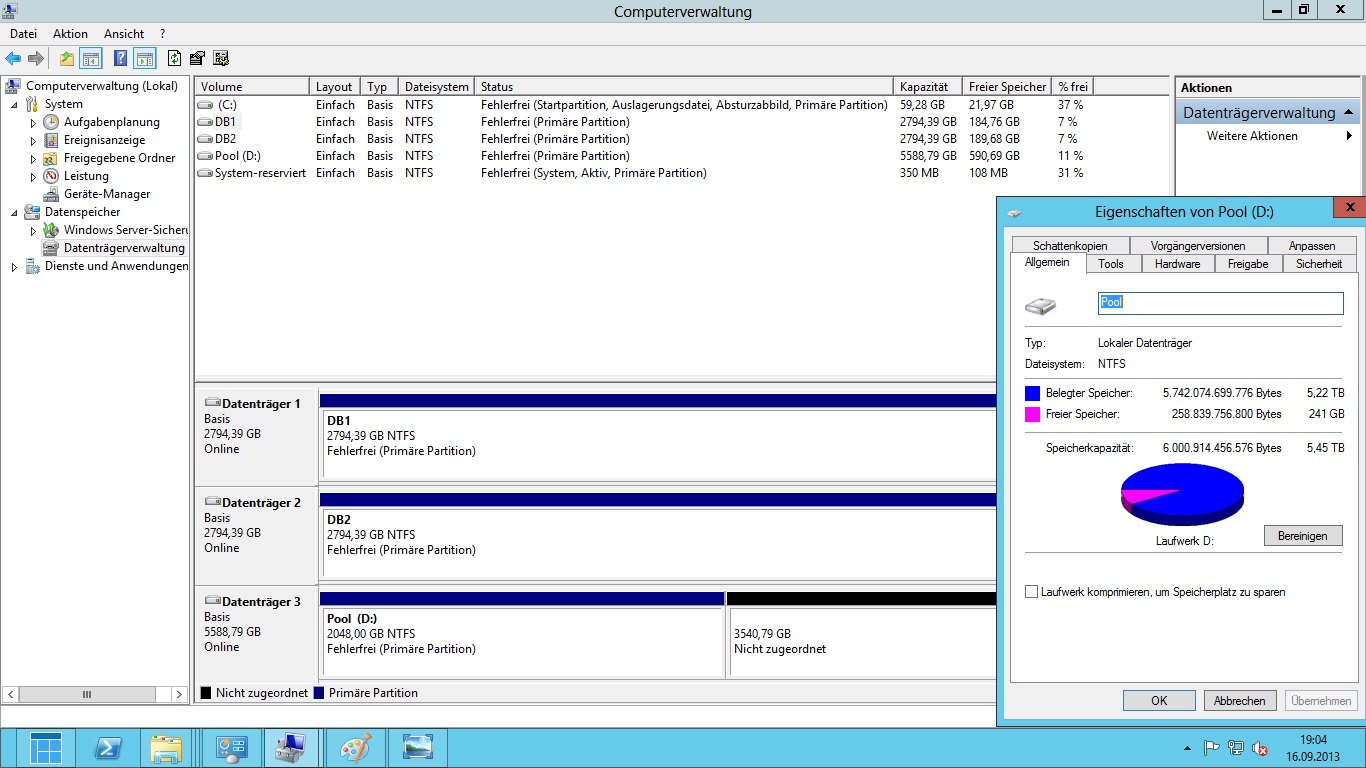Screen dimensions: 1366x768
Task: Switch to the Hardware tab
Action: pos(1177,264)
